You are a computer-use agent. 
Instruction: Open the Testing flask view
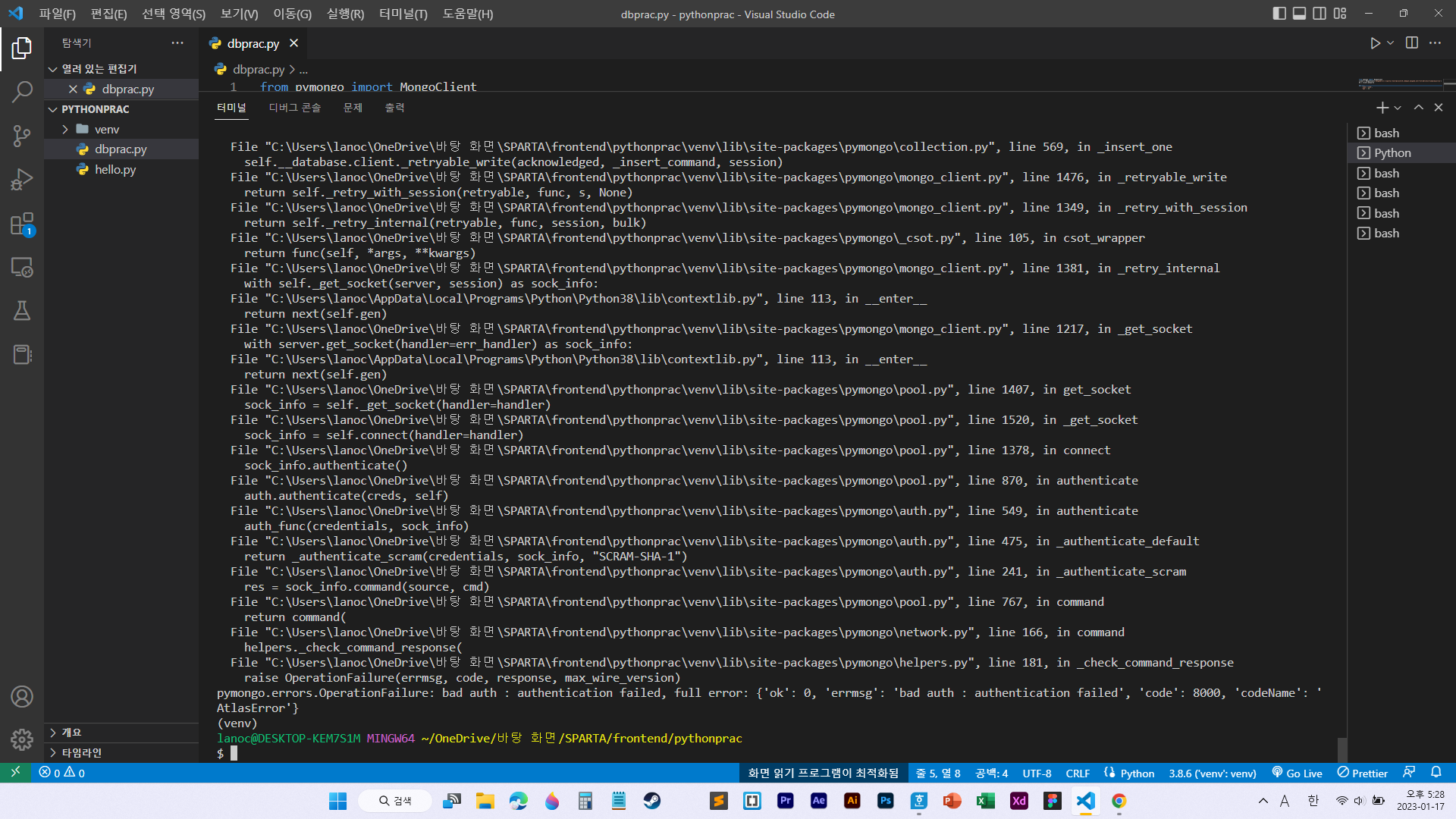click(22, 311)
